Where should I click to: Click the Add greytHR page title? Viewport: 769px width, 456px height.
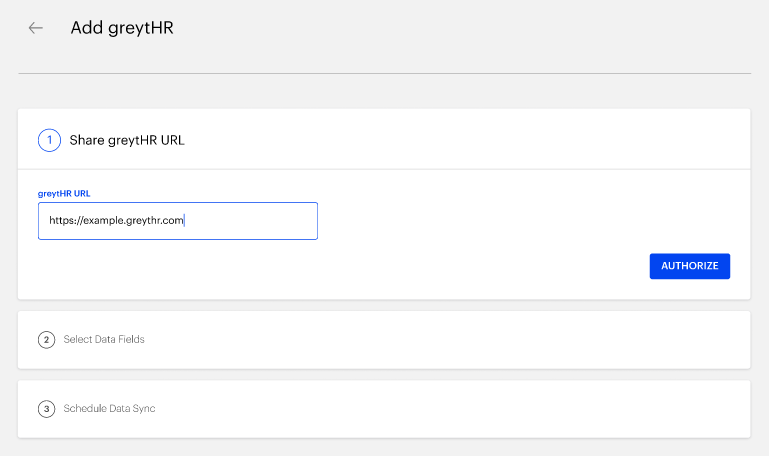[x=122, y=28]
